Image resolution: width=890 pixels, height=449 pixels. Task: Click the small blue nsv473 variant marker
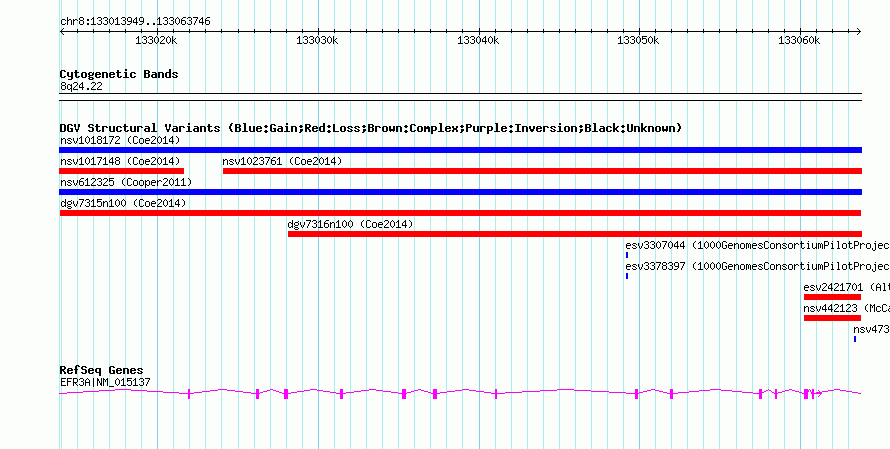(854, 339)
